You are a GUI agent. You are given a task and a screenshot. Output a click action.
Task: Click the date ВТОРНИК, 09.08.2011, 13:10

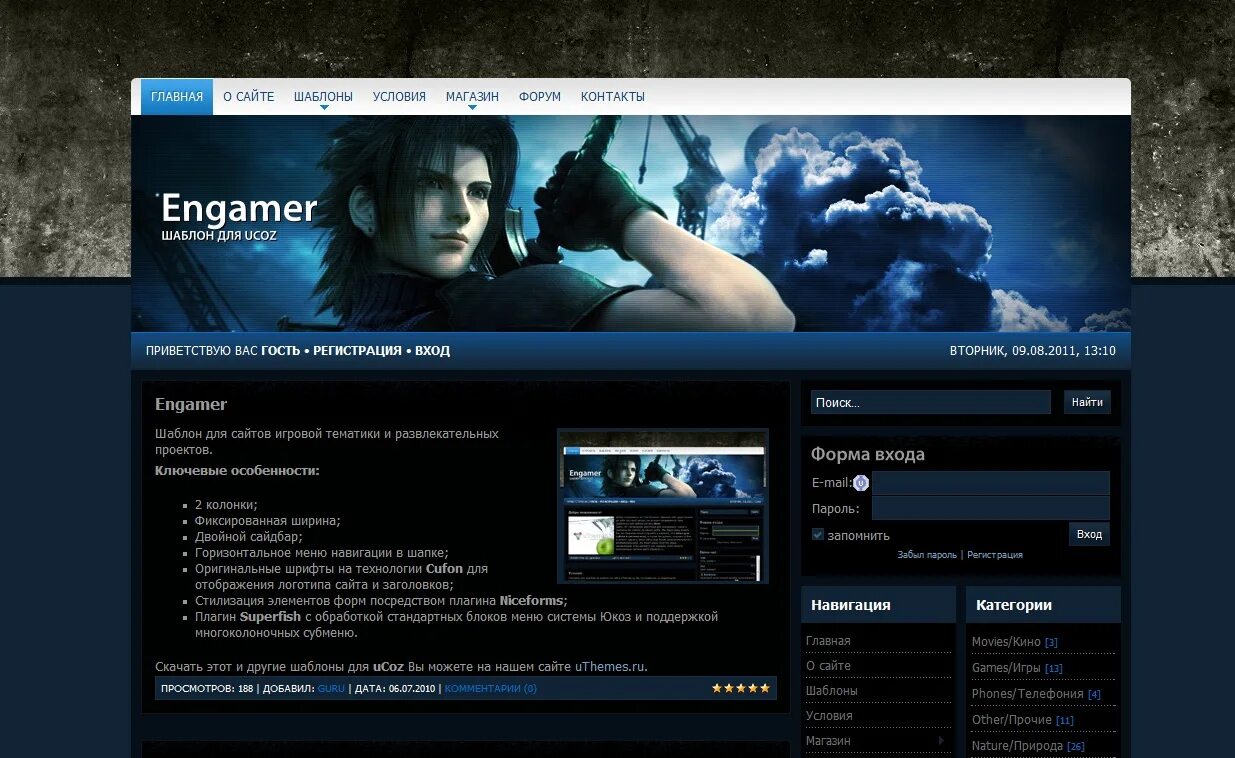point(1032,351)
